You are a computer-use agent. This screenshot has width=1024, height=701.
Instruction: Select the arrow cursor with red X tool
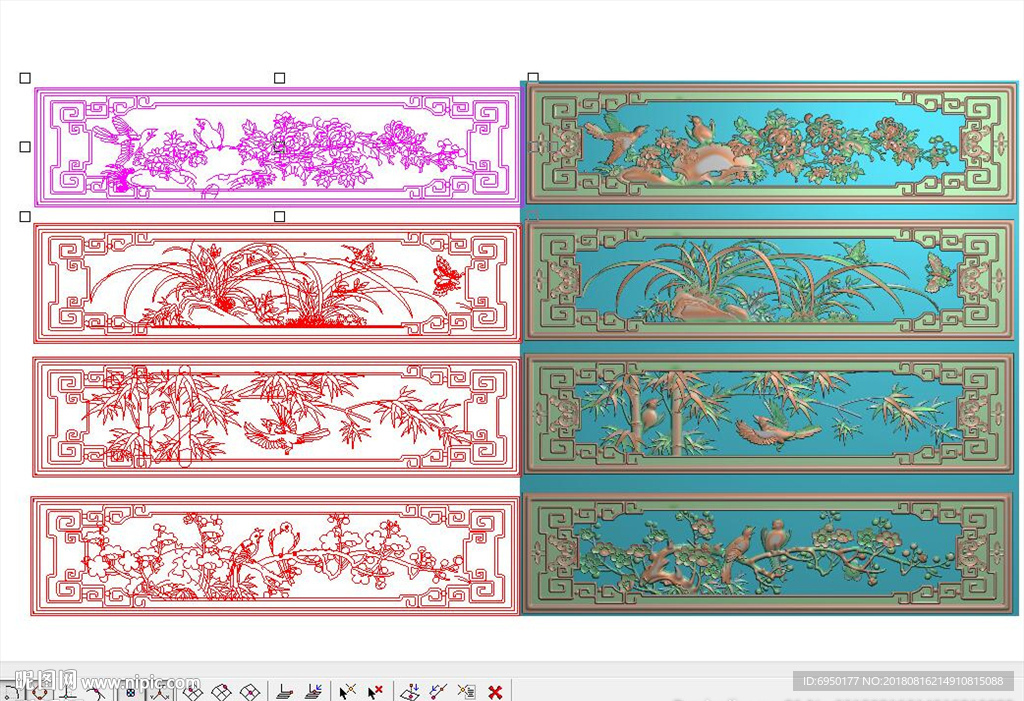pos(375,692)
